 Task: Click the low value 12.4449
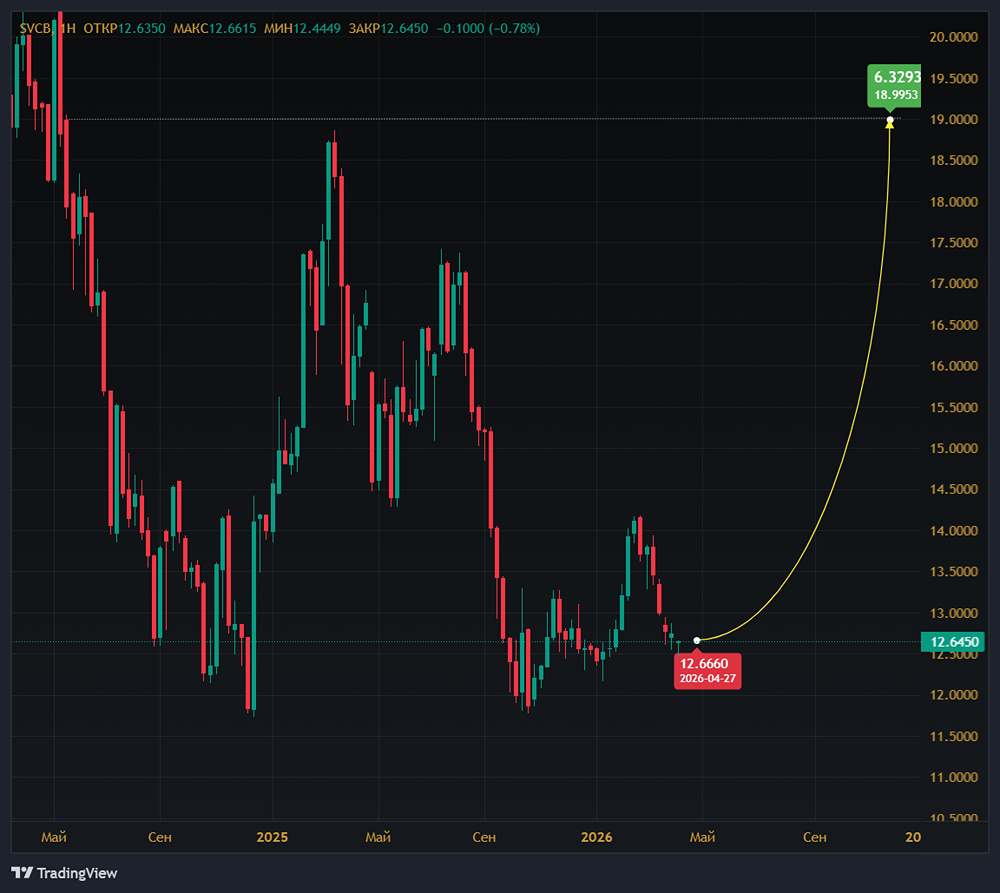coord(317,29)
